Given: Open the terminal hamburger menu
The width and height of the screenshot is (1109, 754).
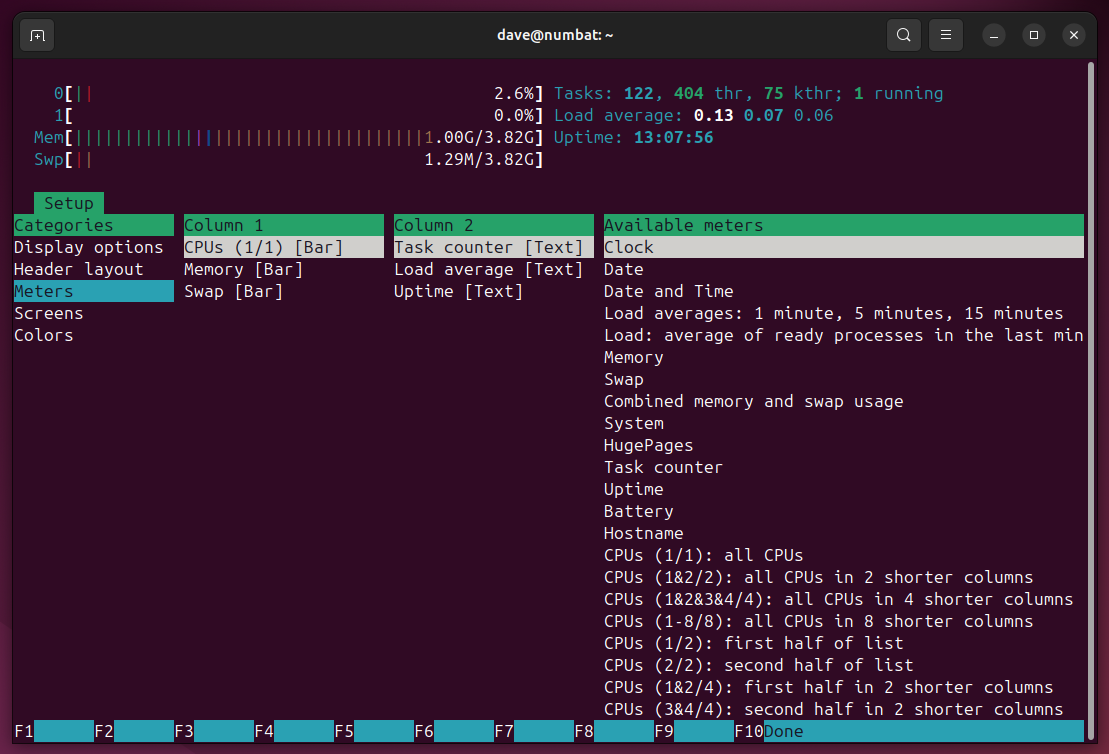Looking at the screenshot, I should pos(945,35).
